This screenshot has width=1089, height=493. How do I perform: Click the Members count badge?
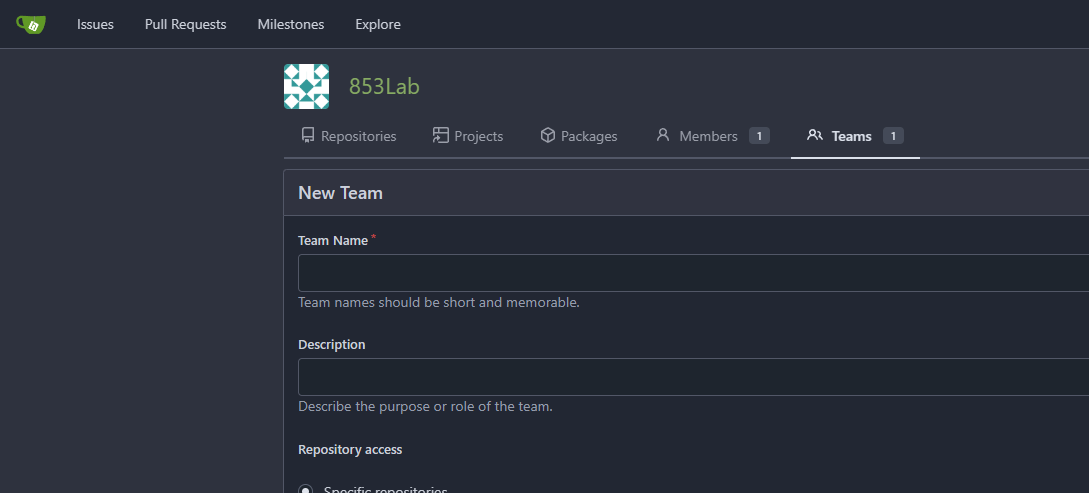(x=759, y=136)
